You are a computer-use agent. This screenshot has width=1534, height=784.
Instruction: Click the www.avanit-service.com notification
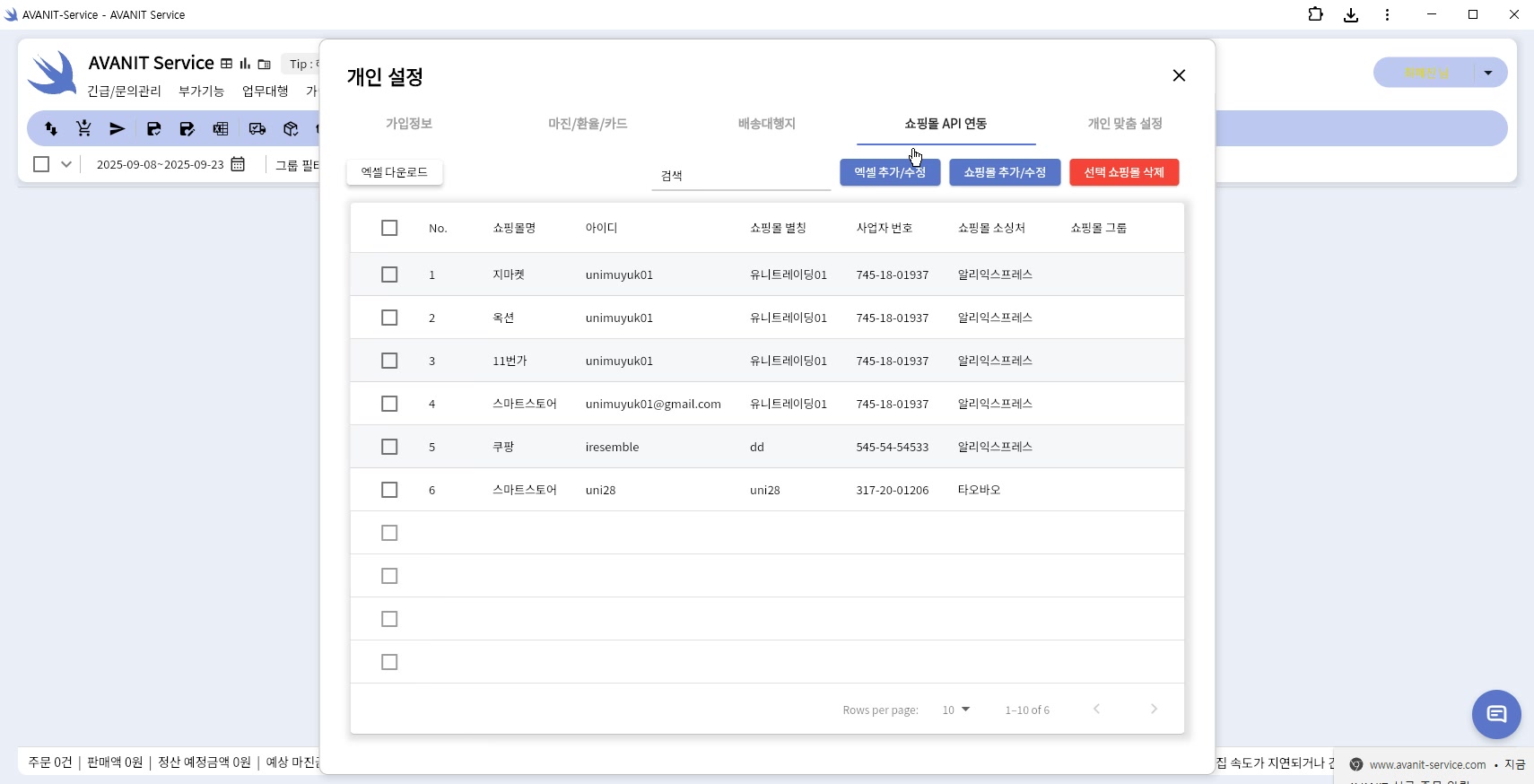[1434, 764]
